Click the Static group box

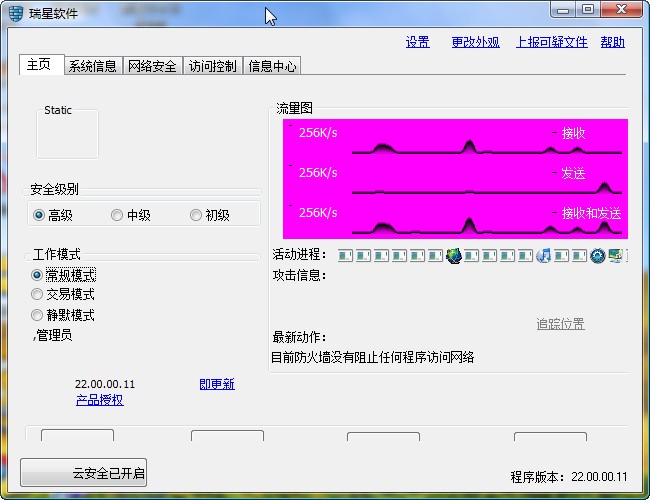(x=68, y=133)
